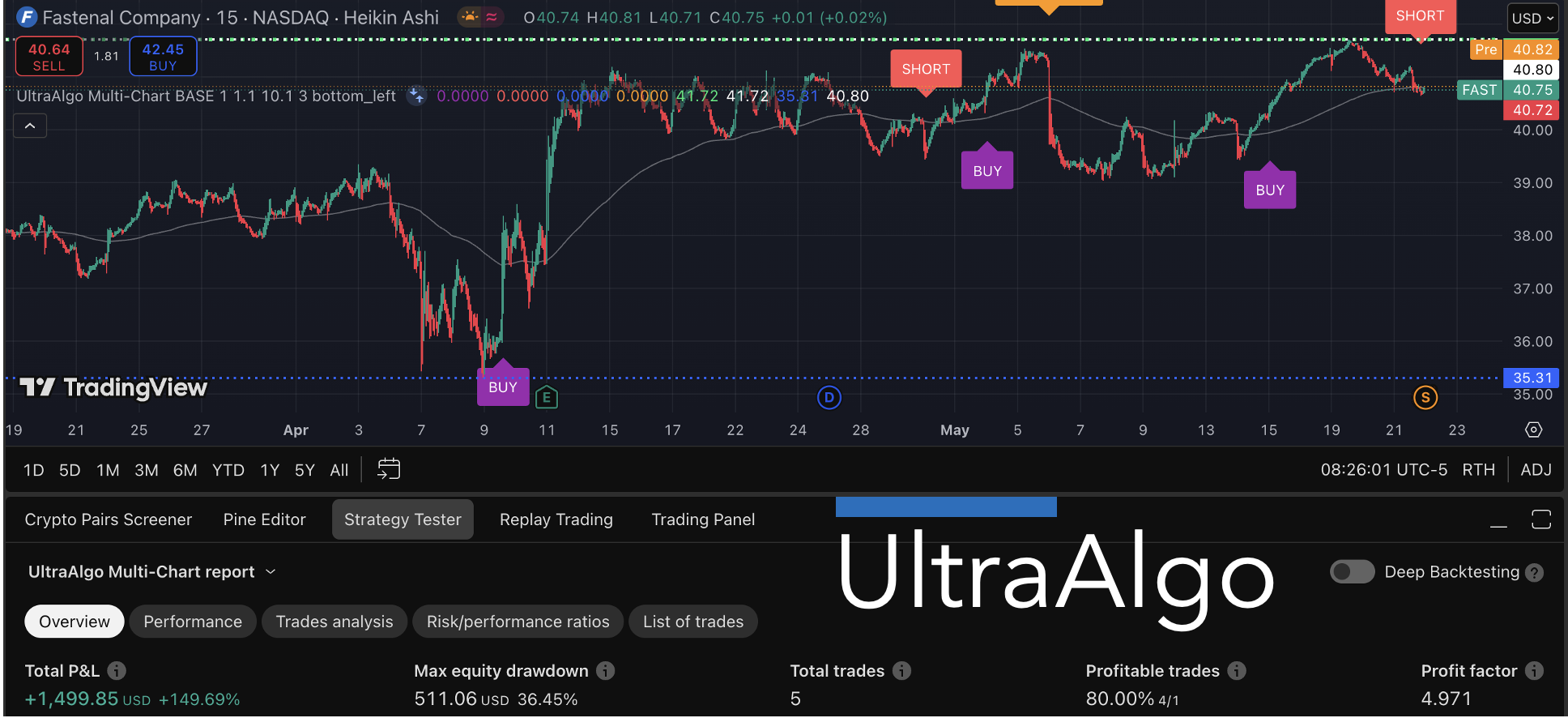Open the Crypto Pairs Screener tab

(x=109, y=519)
